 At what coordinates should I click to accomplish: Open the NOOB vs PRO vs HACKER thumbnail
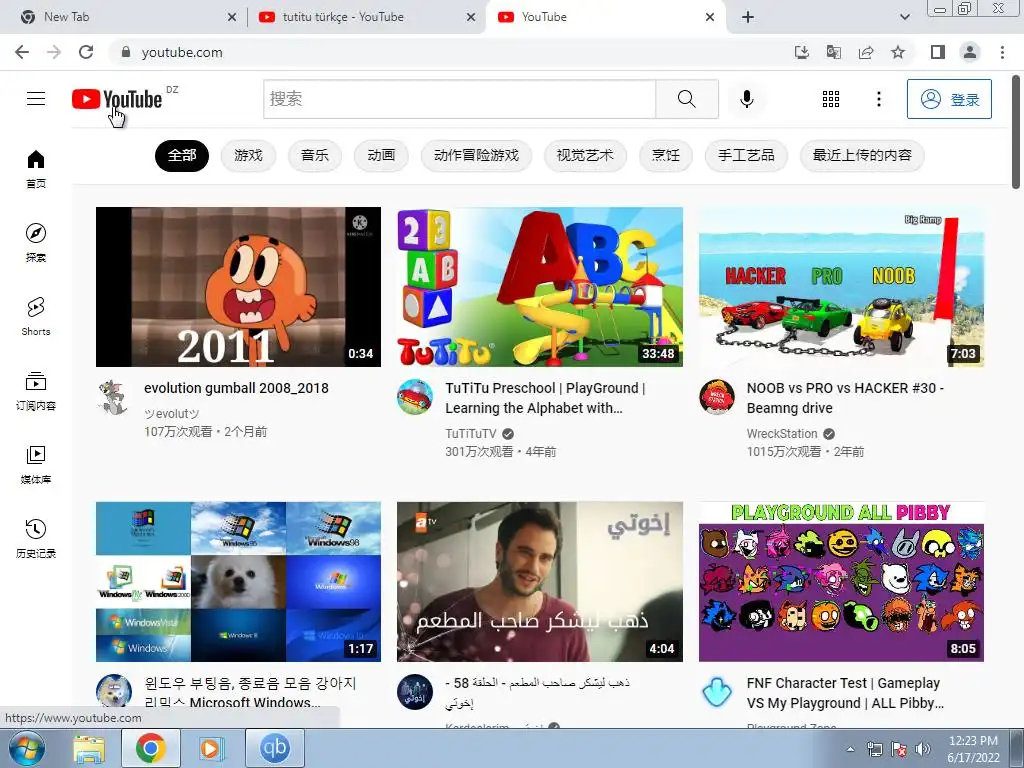[841, 287]
